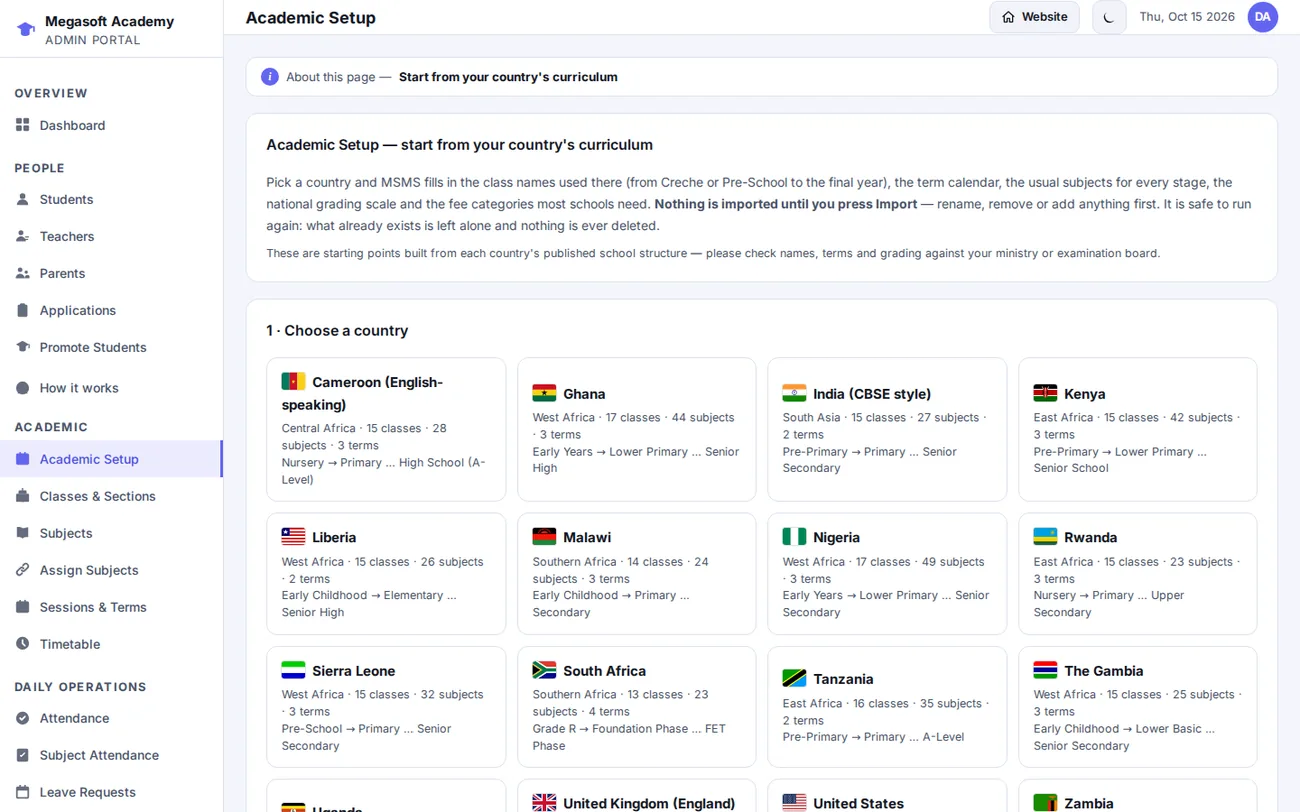Click the Parents group icon
This screenshot has height=812, width=1300.
(22, 273)
